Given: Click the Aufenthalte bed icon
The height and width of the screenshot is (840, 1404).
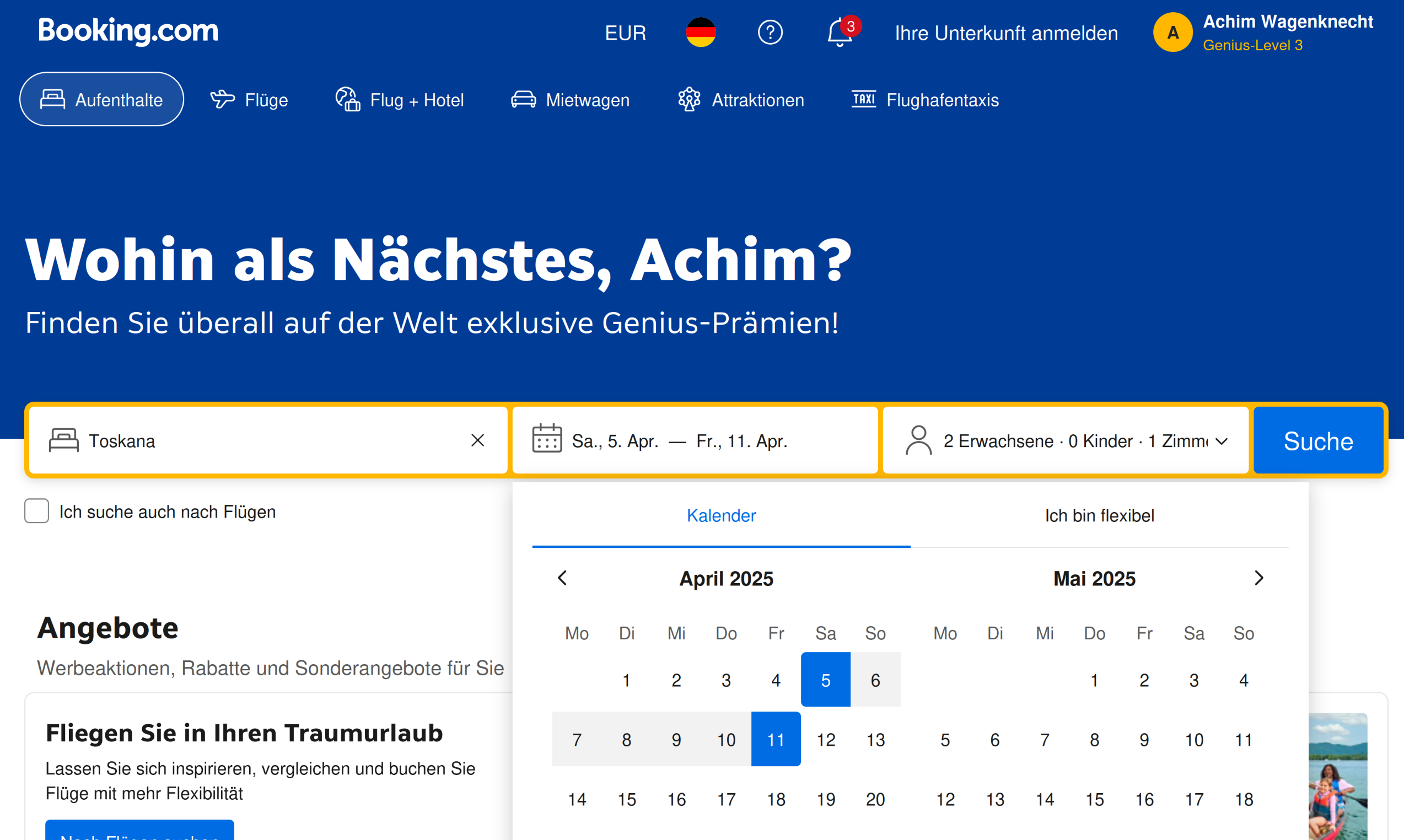Looking at the screenshot, I should pyautogui.click(x=53, y=99).
